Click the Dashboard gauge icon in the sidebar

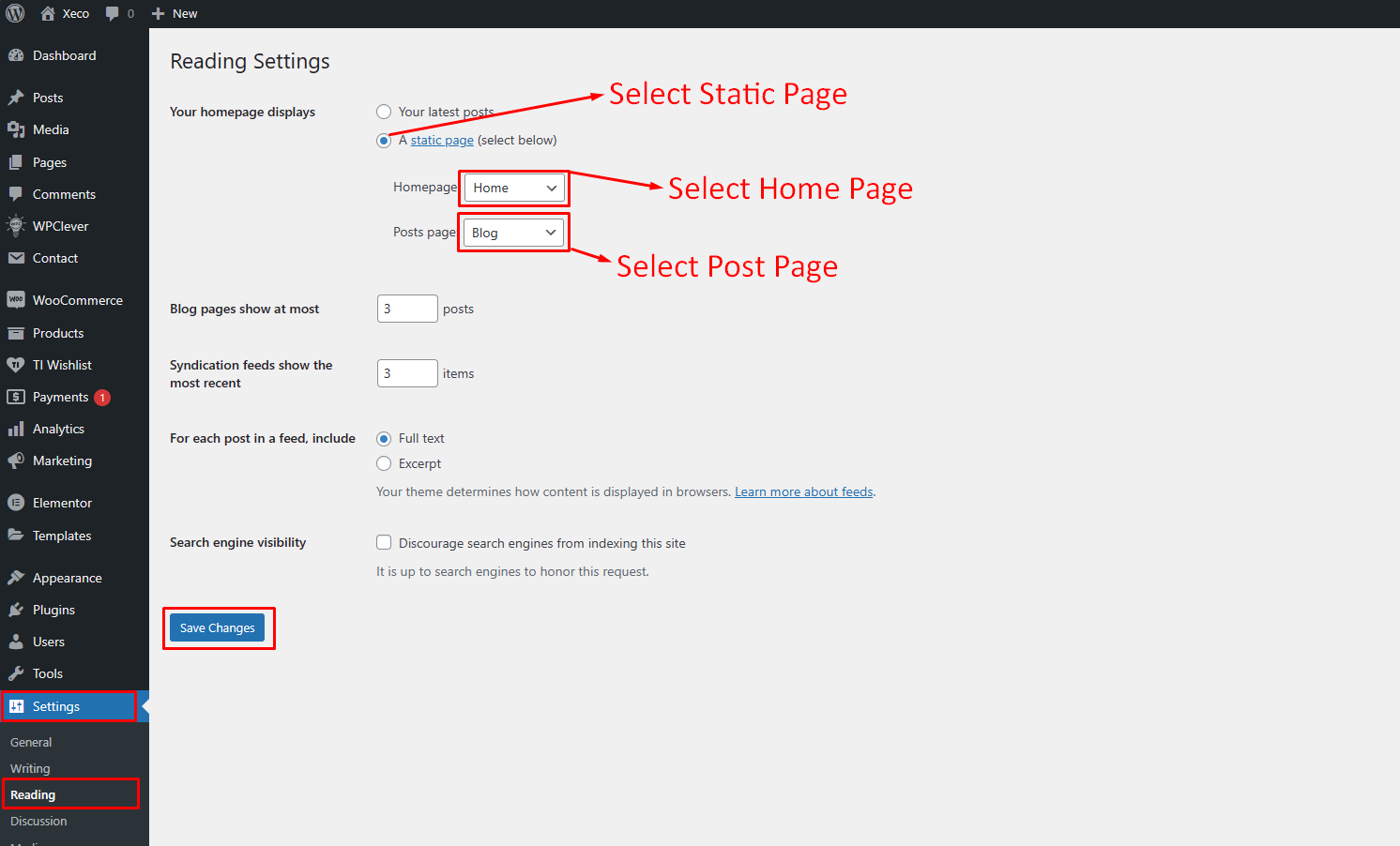pos(16,55)
